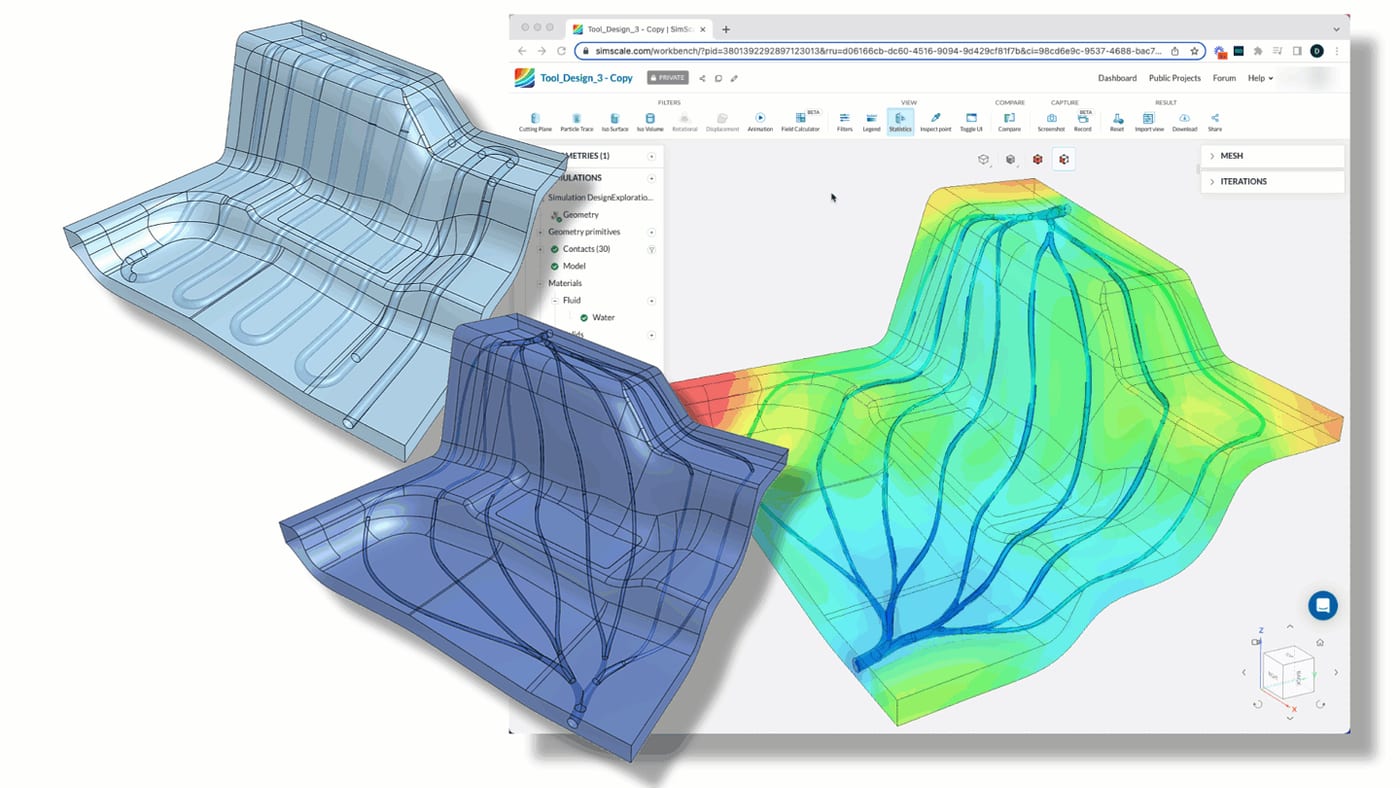Open the browser three-dot menu
The width and height of the screenshot is (1400, 788).
pos(1337,51)
